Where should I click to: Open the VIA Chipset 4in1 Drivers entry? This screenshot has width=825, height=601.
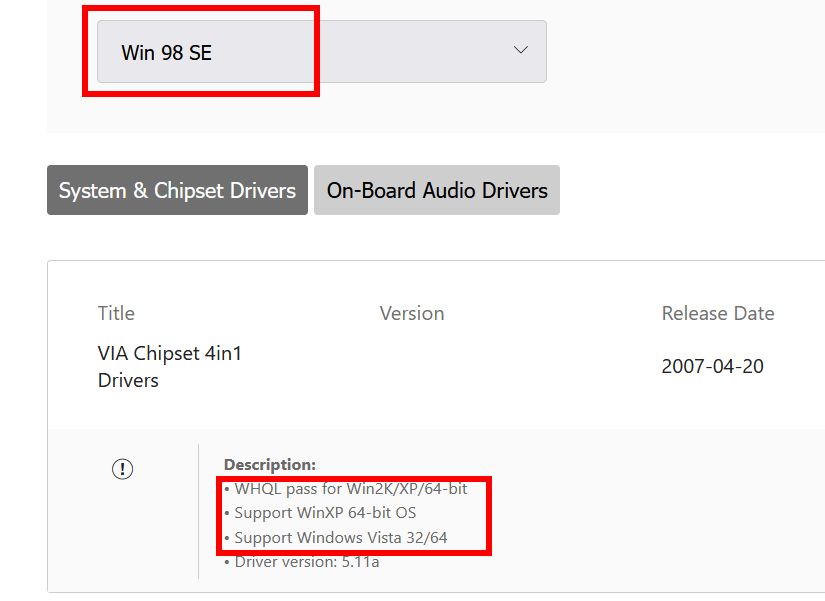point(169,366)
